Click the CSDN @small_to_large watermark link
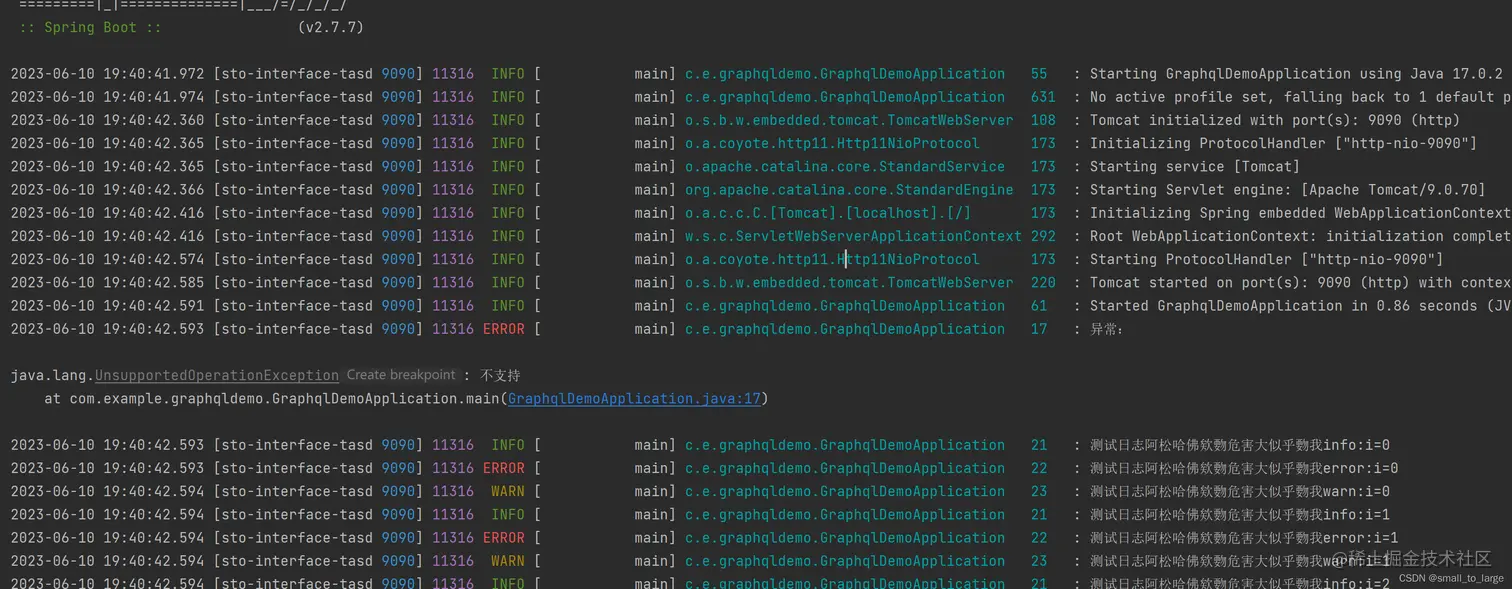The image size is (1512, 589). 1449,576
